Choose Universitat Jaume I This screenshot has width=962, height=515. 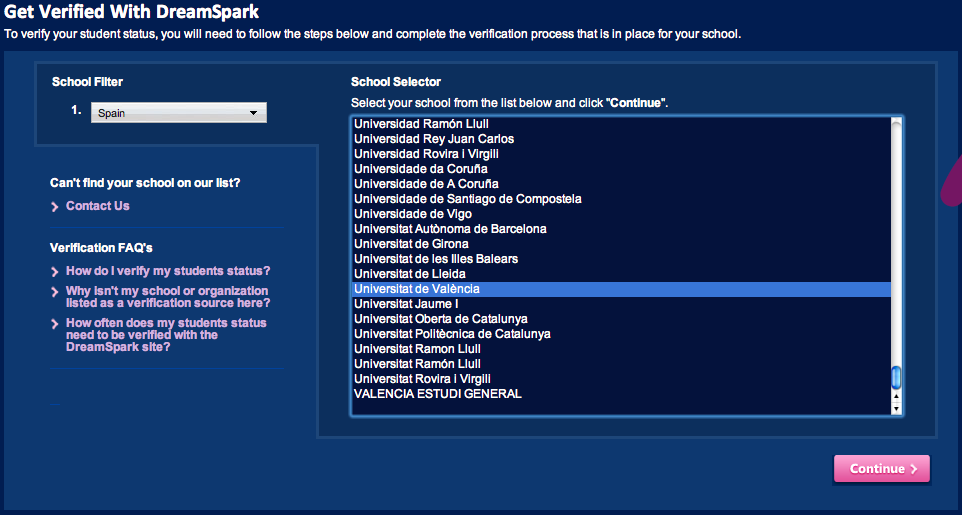coord(406,304)
